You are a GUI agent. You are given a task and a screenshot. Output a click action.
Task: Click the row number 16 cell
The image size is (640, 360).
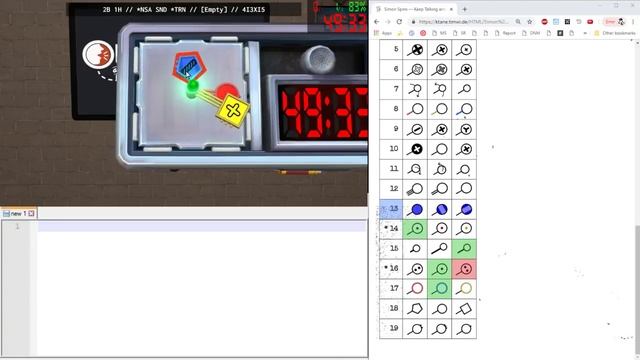point(391,268)
